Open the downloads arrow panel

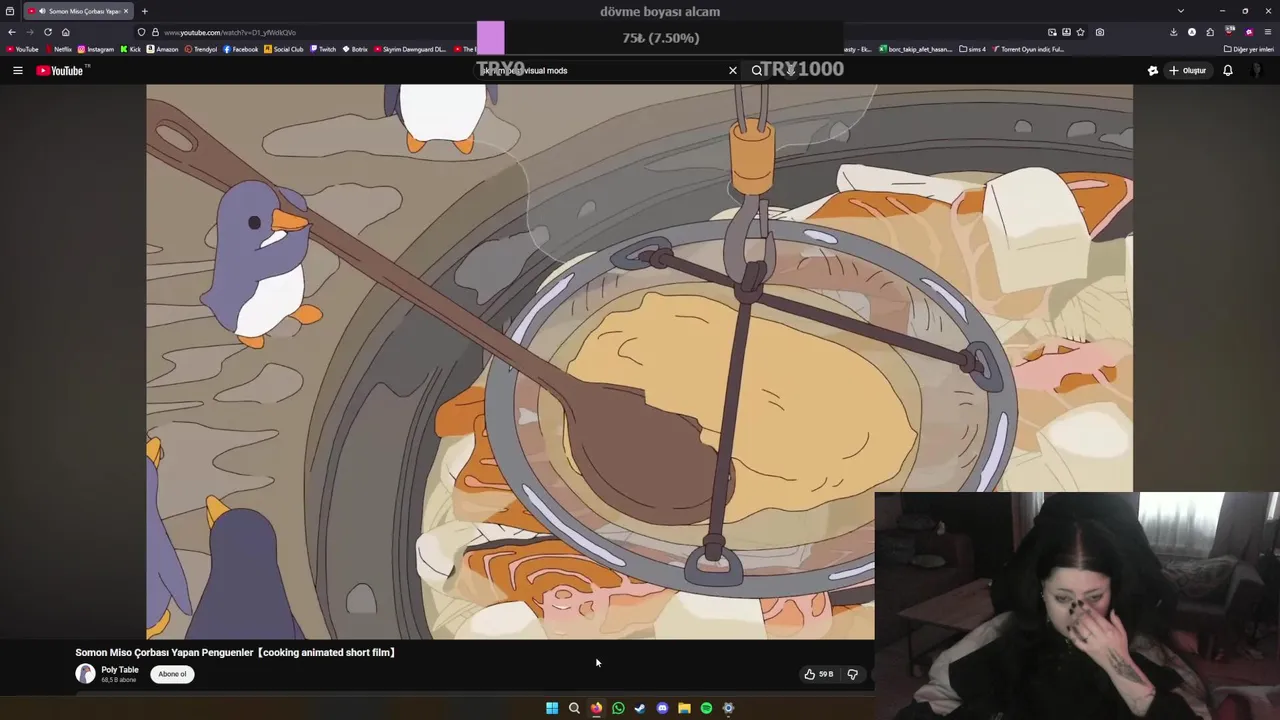(1173, 32)
